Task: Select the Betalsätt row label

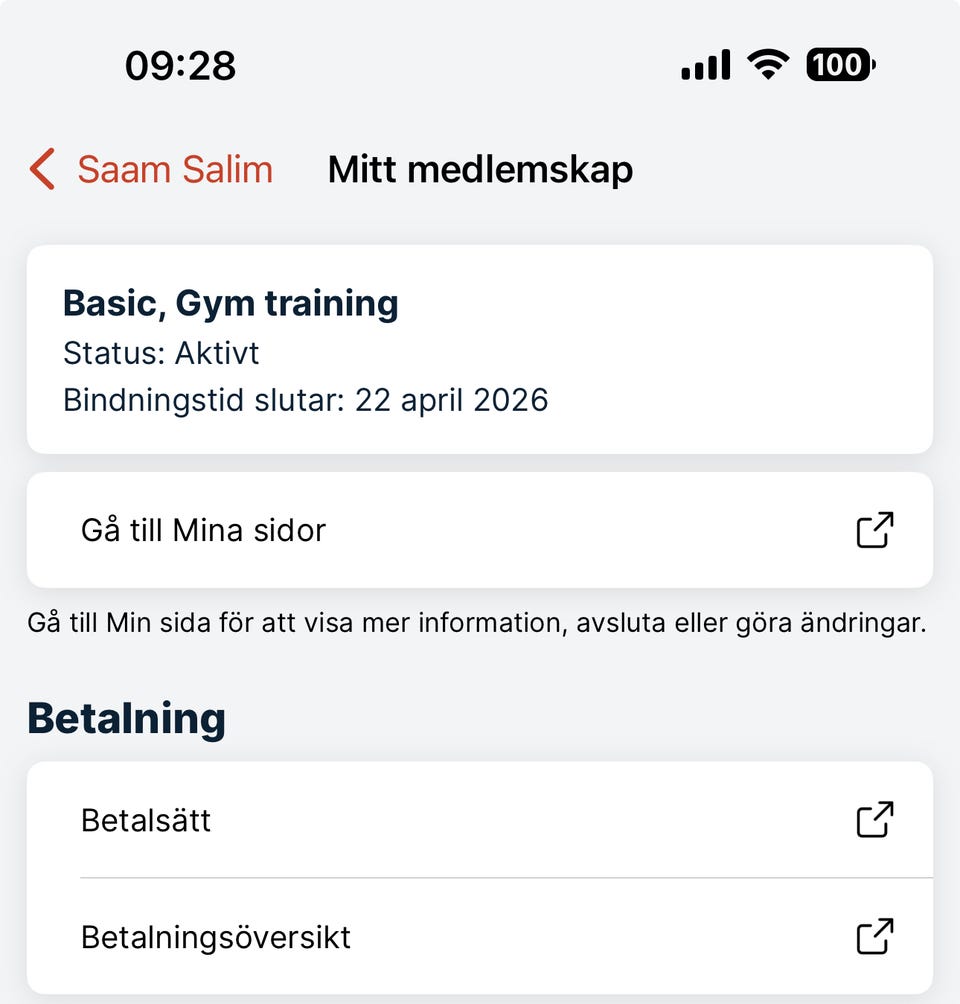Action: point(146,821)
